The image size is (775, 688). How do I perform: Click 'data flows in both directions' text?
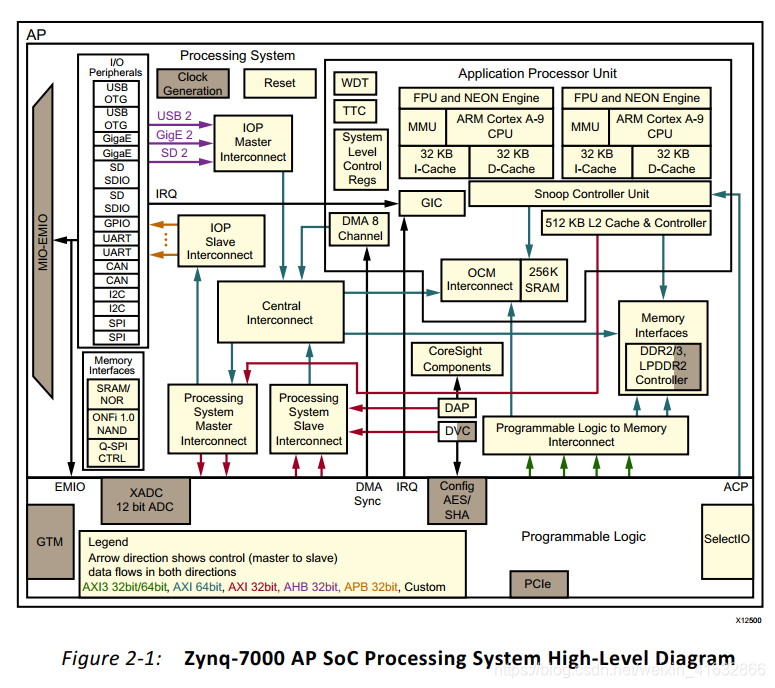(x=162, y=572)
